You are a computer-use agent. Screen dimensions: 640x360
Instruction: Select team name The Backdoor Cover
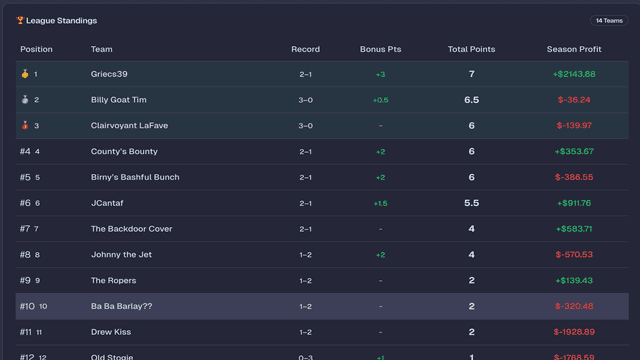(131, 229)
